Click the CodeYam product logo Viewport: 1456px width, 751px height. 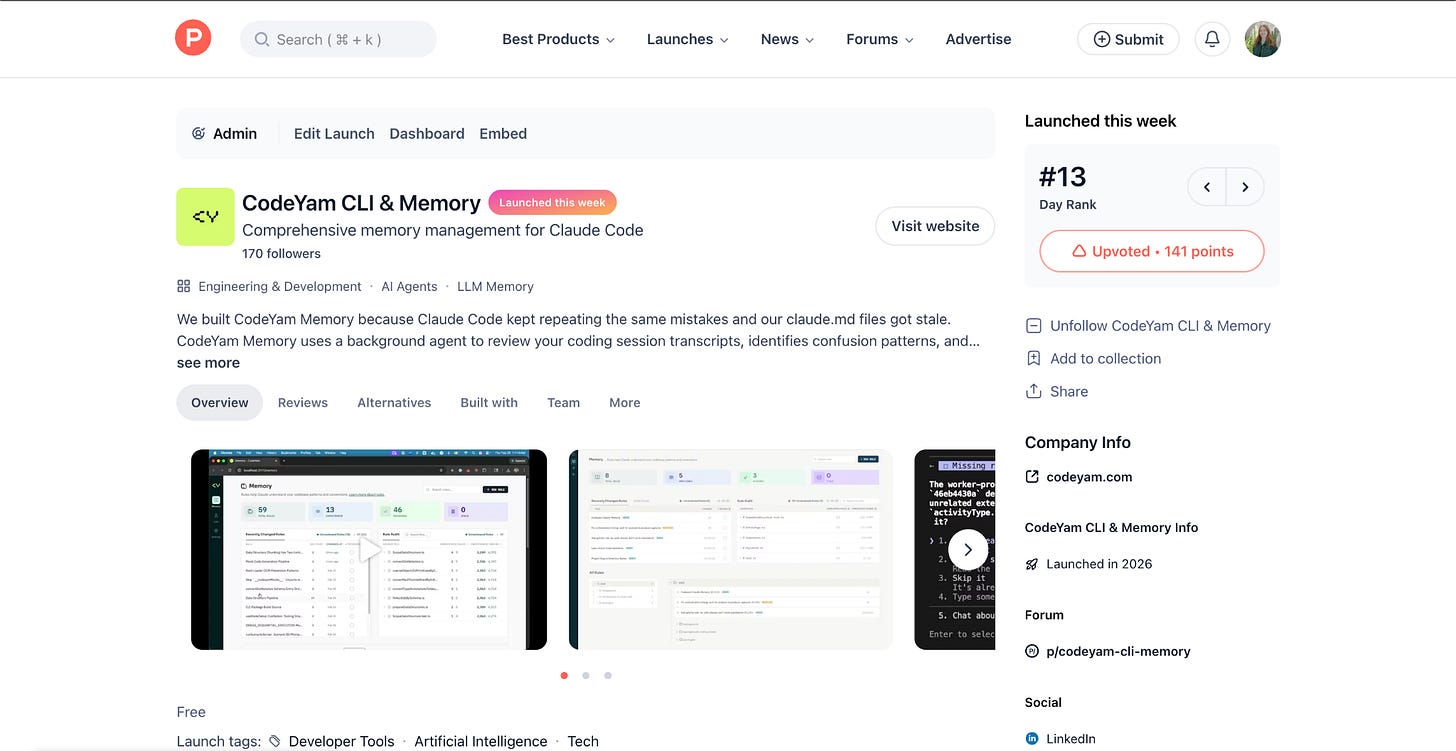[x=205, y=217]
